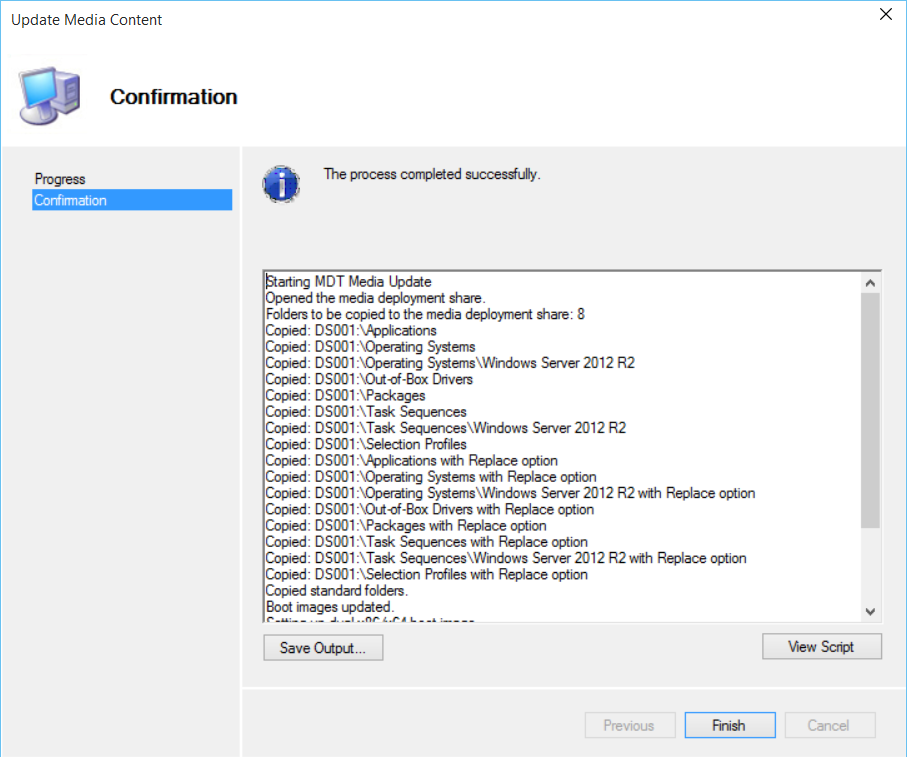This screenshot has height=757, width=907.
Task: Select the Progress step in sidebar
Action: 60,179
